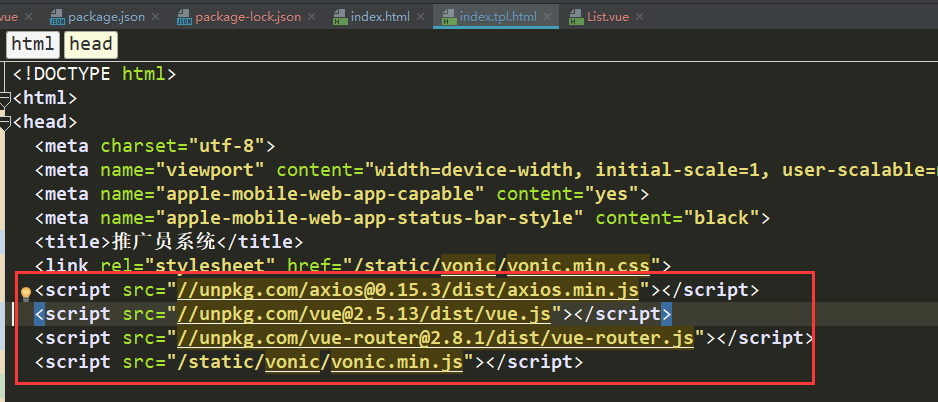The image size is (938, 402).
Task: Open the vue@2.5.13 vue.js URL
Action: [364, 314]
